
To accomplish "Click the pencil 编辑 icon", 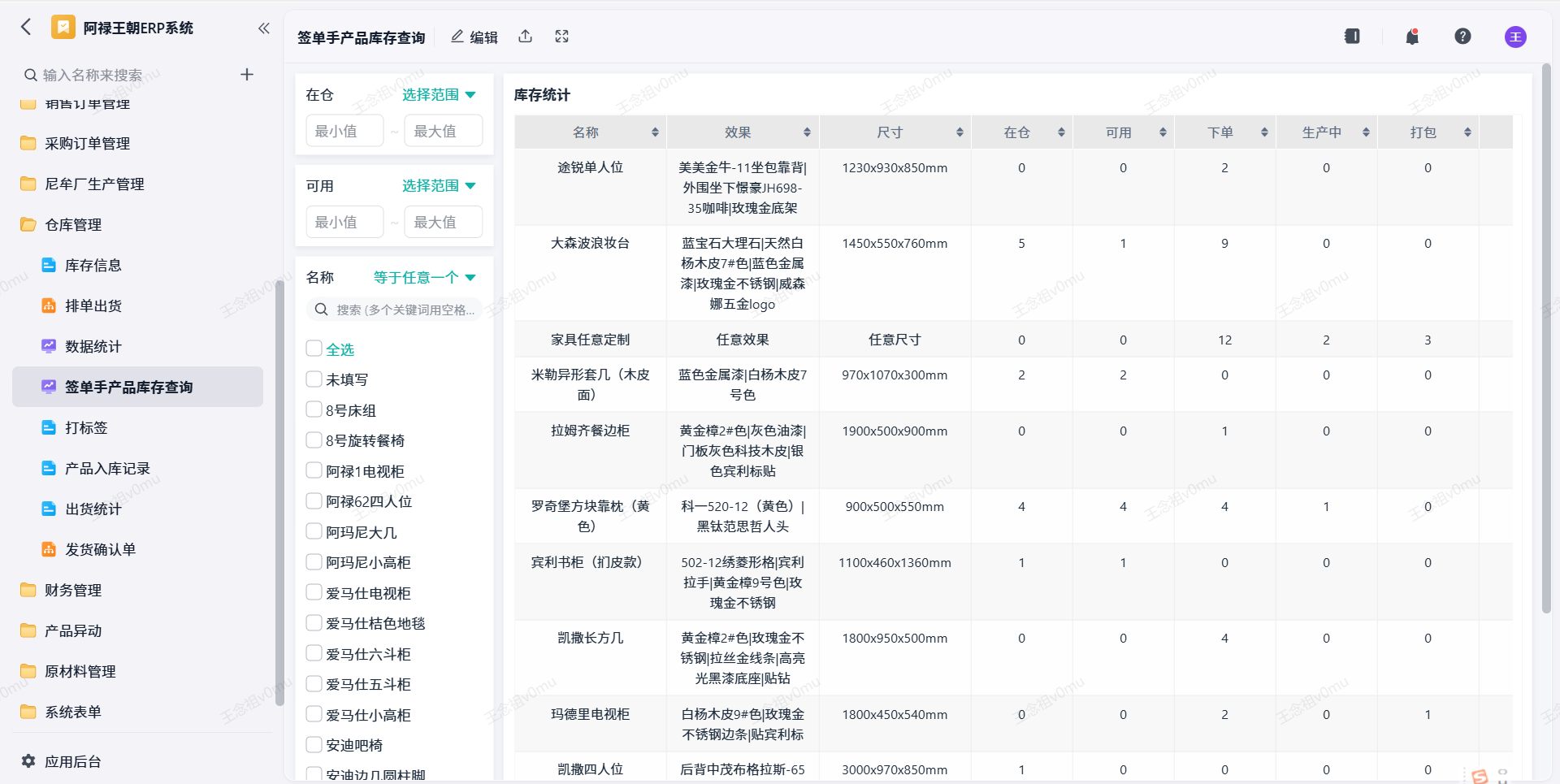I will tap(457, 37).
